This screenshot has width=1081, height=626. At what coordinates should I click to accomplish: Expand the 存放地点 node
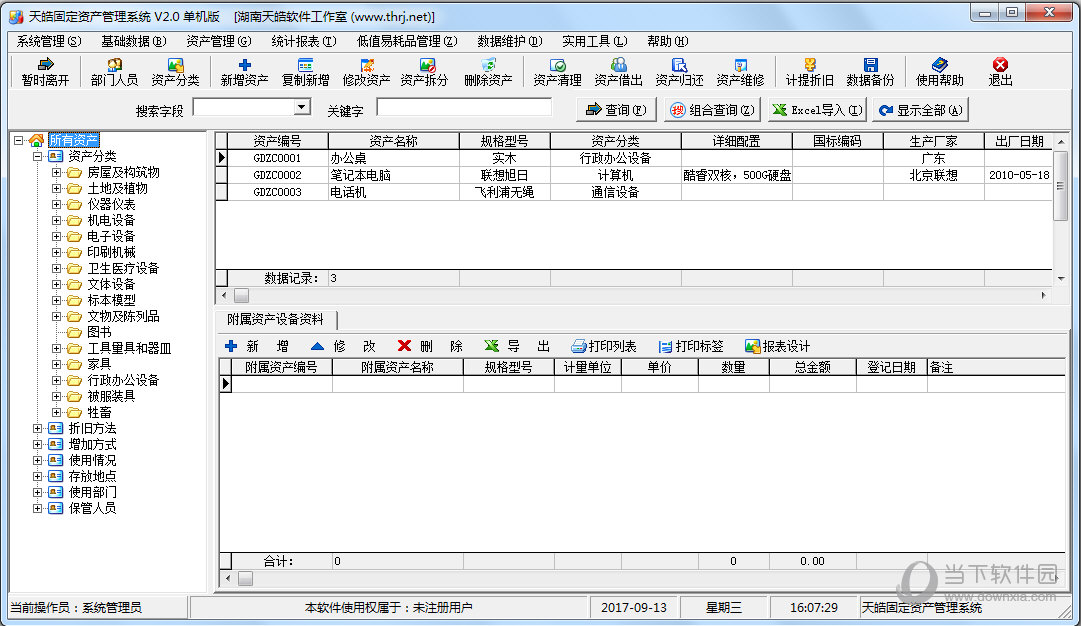tap(38, 476)
